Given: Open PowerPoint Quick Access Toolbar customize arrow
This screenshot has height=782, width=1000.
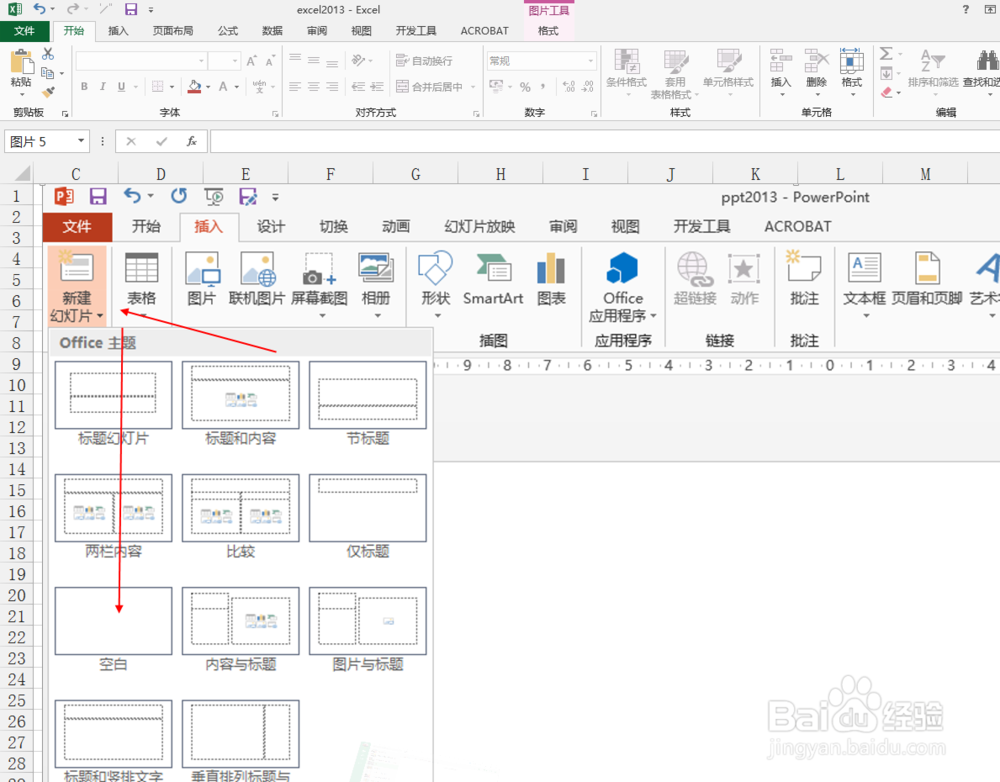Looking at the screenshot, I should pyautogui.click(x=276, y=197).
